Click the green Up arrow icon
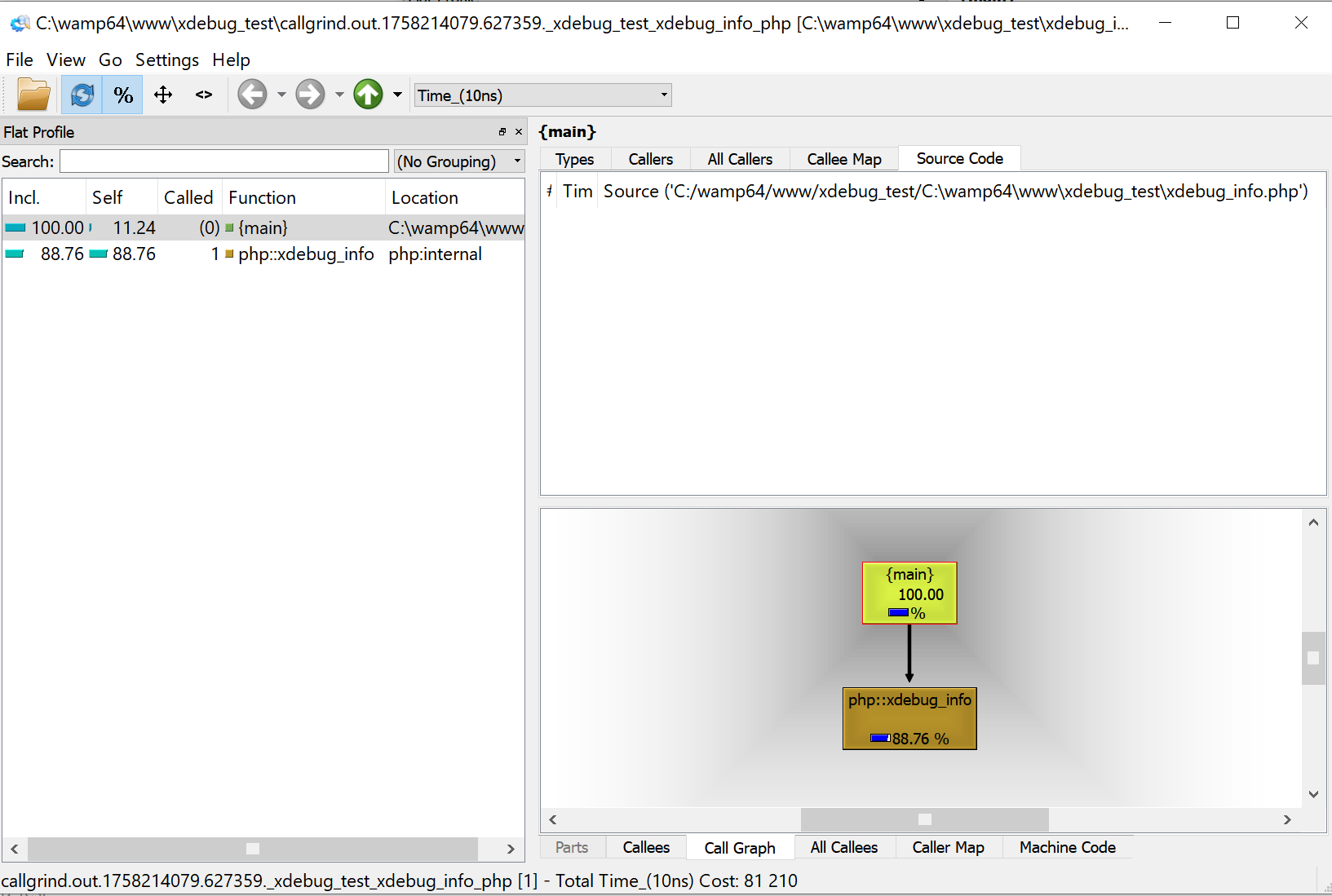 click(x=368, y=95)
